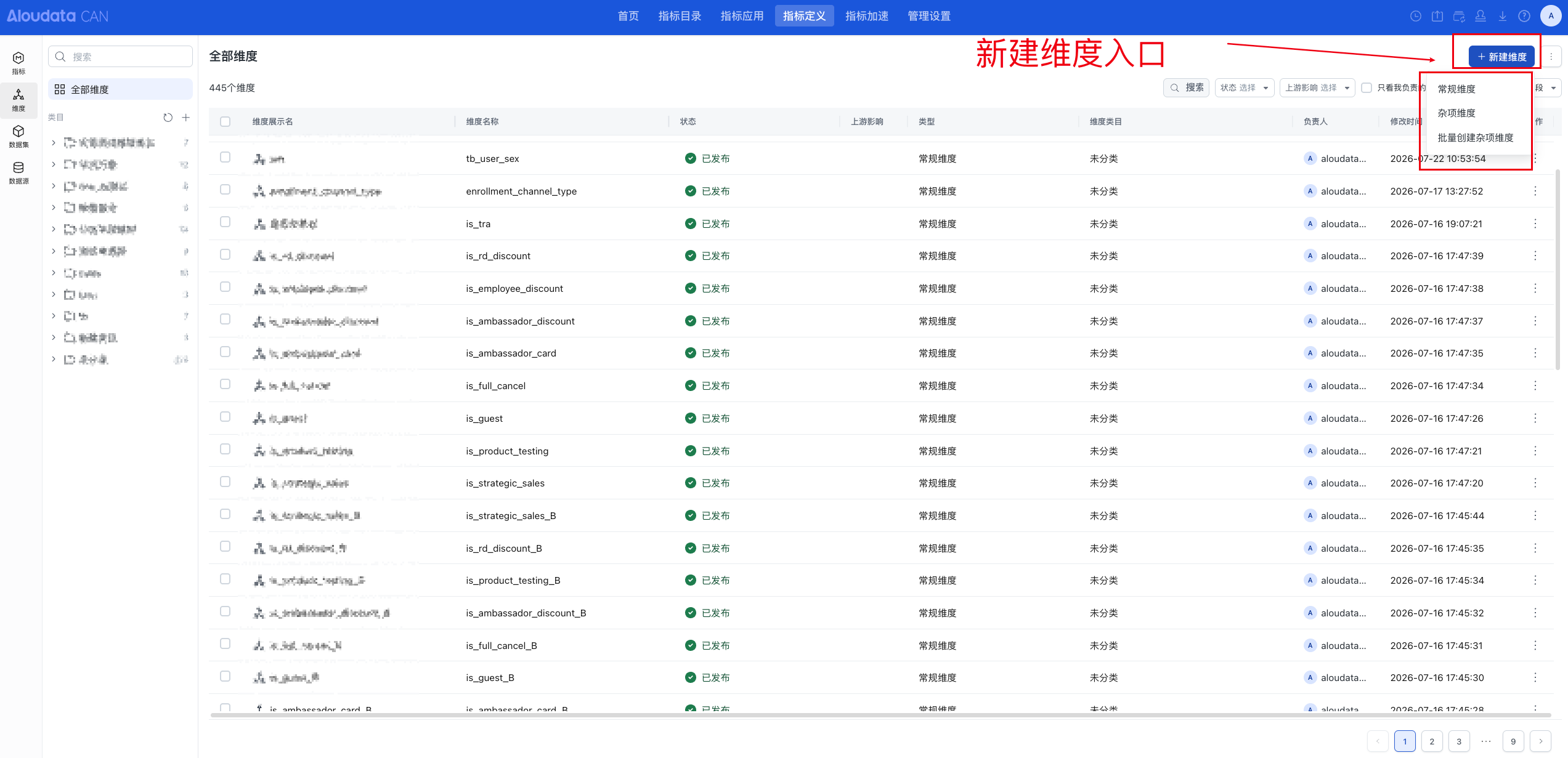This screenshot has height=758, width=1568.
Task: Switch to the 指标应用 tab
Action: pos(742,16)
